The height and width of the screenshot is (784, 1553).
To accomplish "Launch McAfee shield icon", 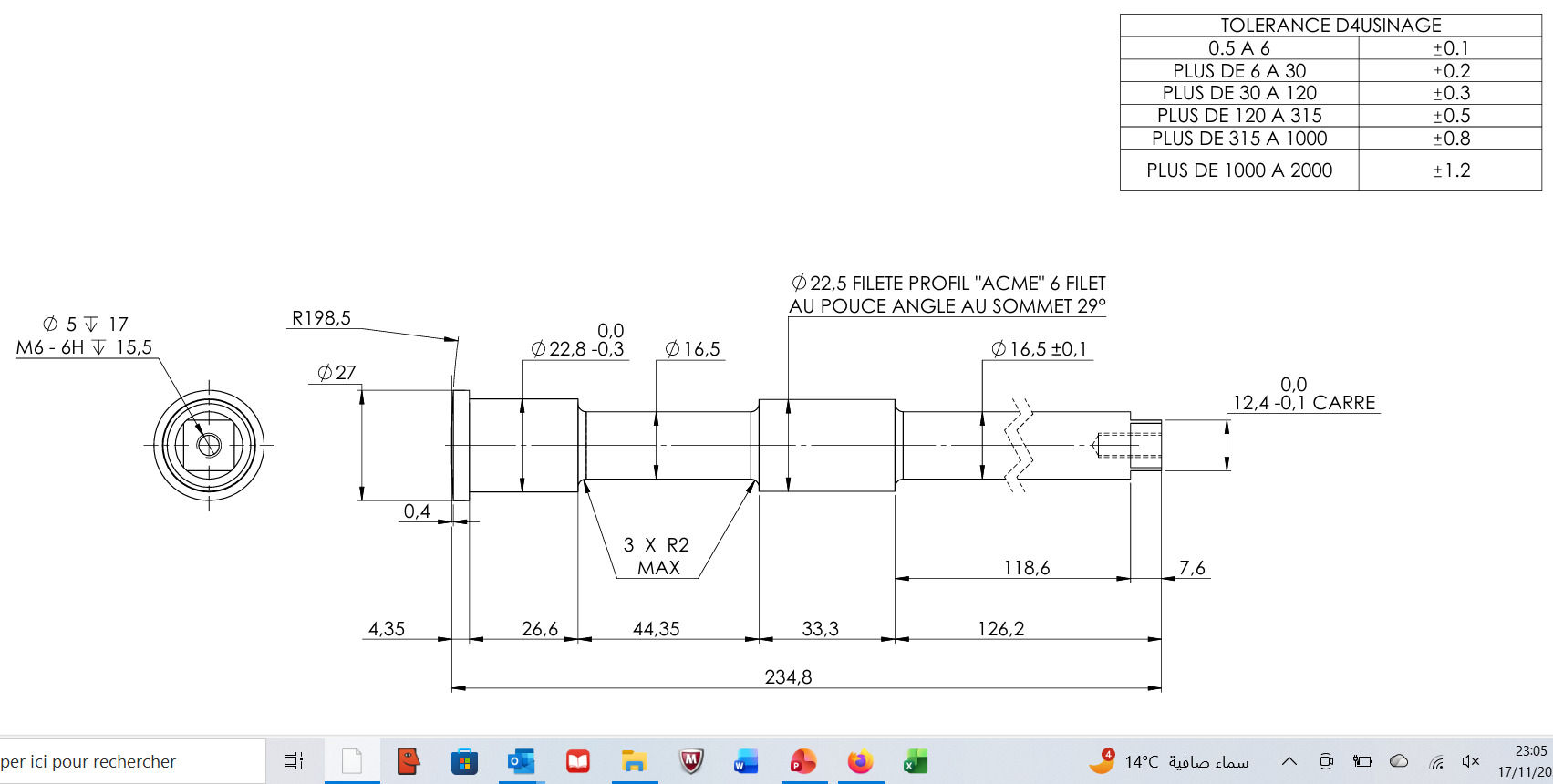I will (691, 760).
